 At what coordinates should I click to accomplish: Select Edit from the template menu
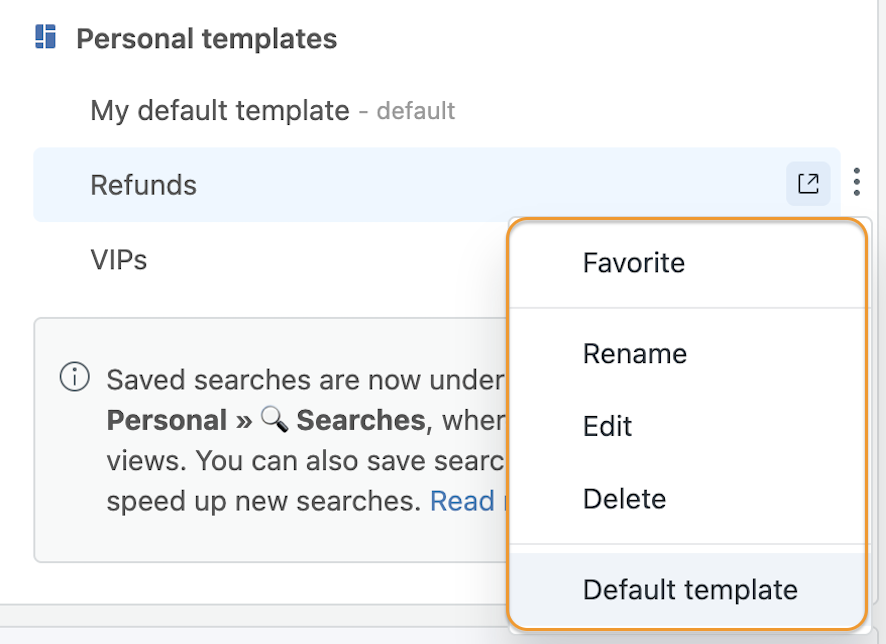point(607,426)
